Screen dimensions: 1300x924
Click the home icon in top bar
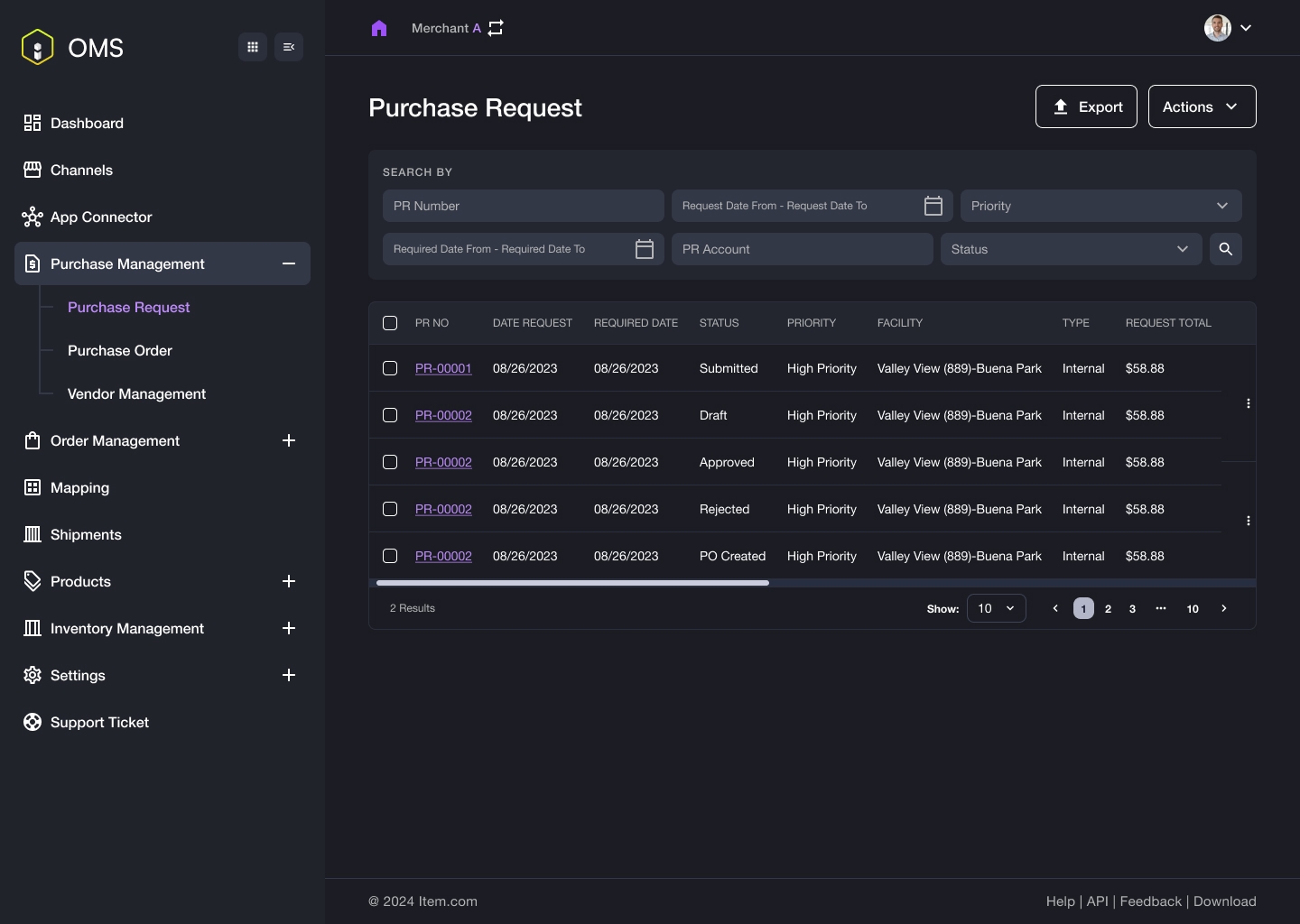point(379,28)
